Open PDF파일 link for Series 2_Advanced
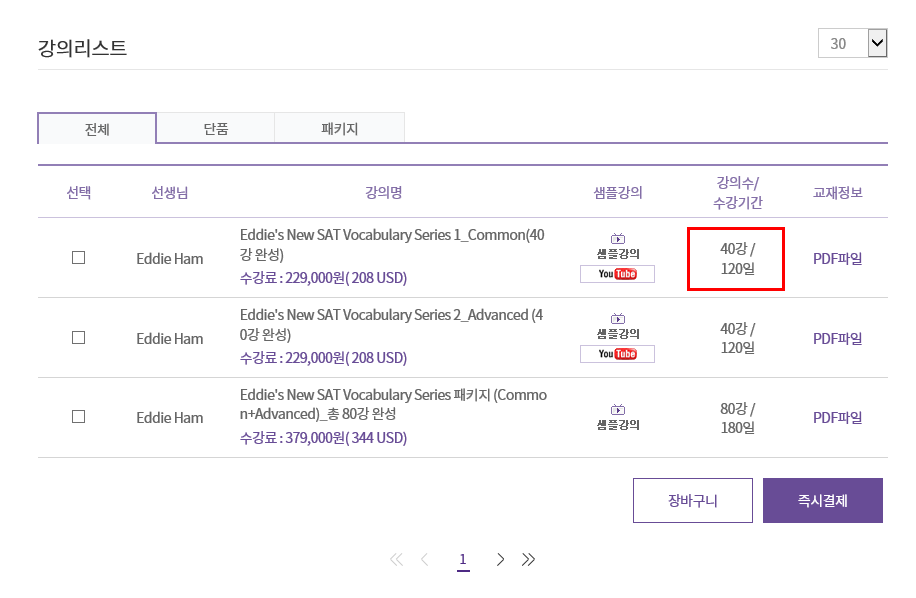Image resolution: width=916 pixels, height=598 pixels. pos(838,339)
